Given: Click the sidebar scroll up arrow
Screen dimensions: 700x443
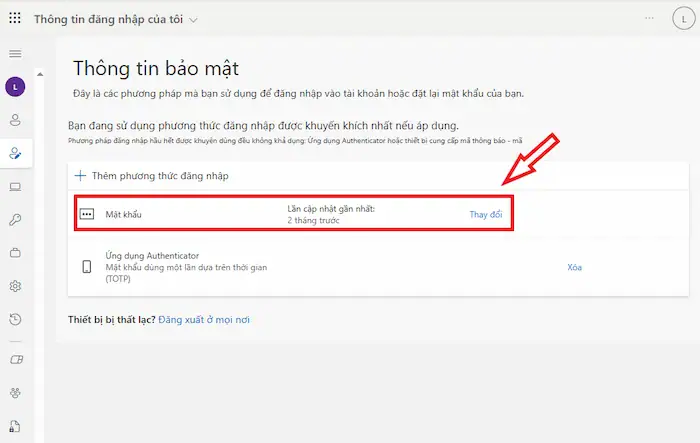Looking at the screenshot, I should tap(39, 73).
